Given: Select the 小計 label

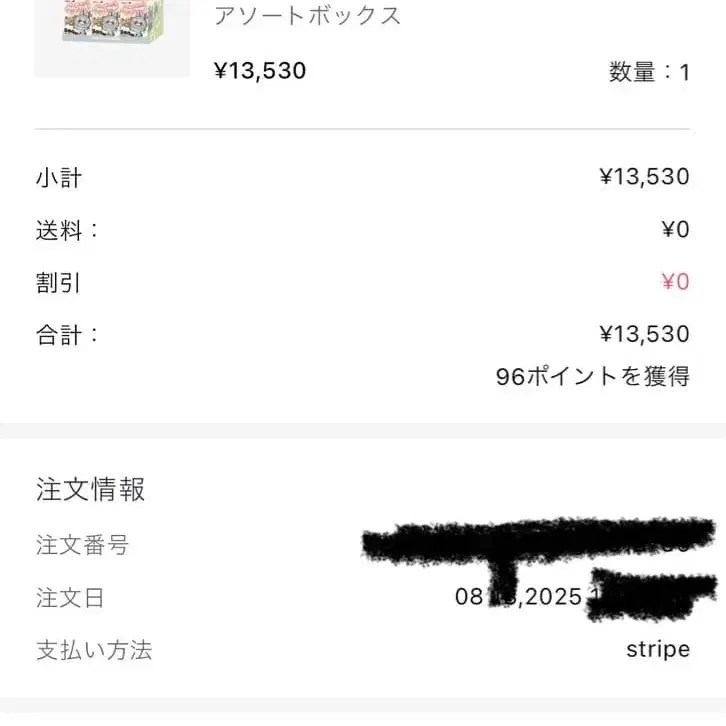Looking at the screenshot, I should click(59, 178).
